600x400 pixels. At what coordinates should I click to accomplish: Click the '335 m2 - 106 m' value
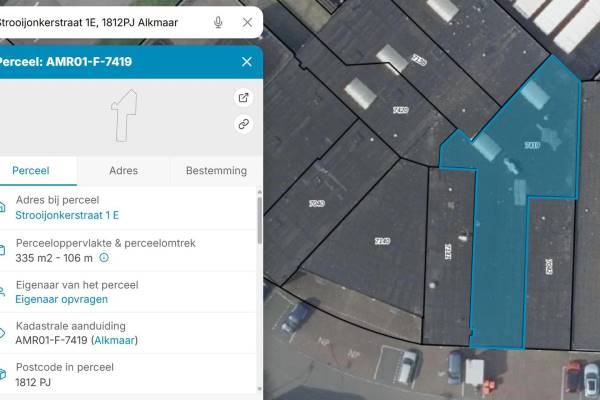click(x=54, y=258)
